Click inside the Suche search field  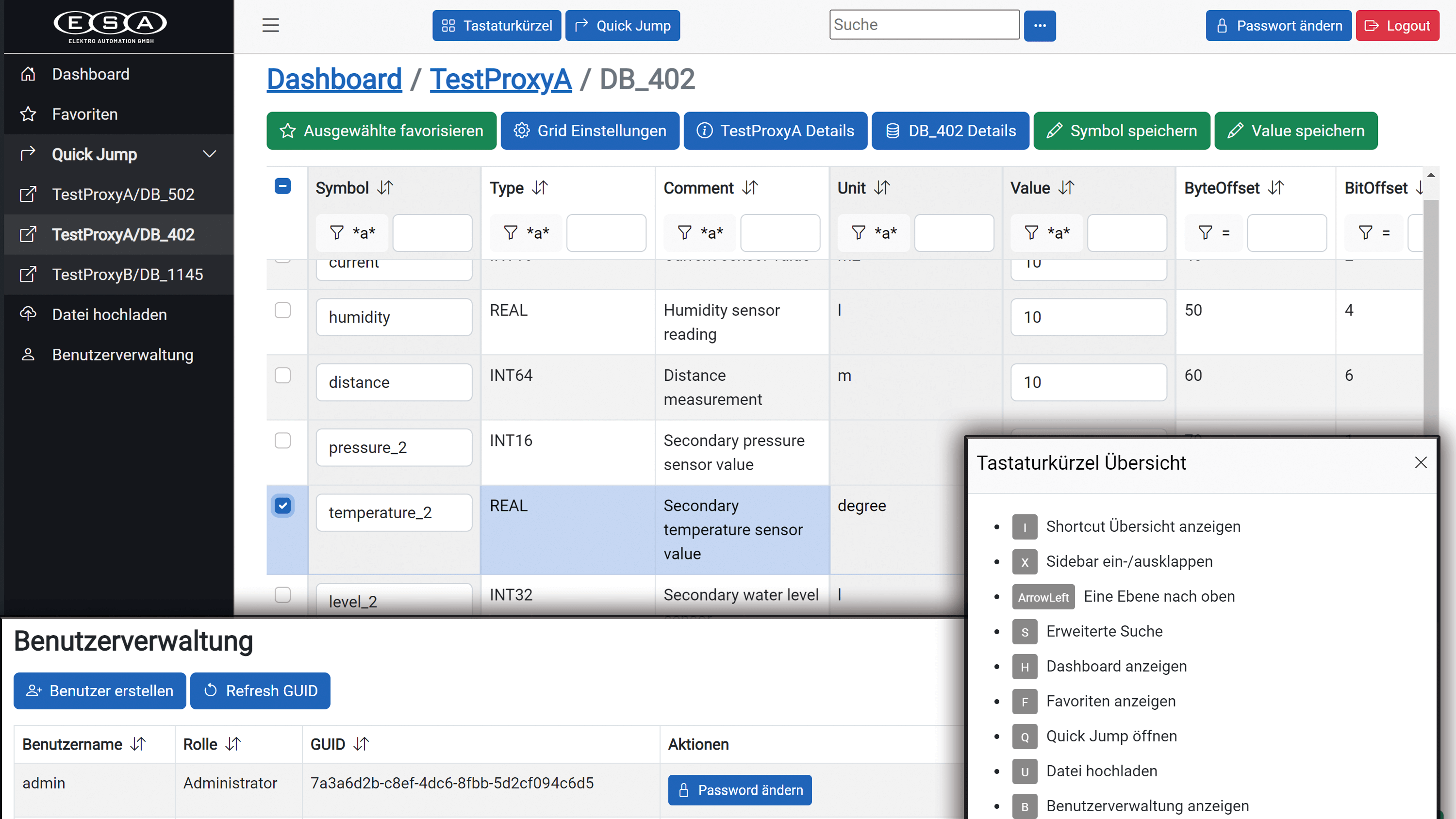[924, 24]
